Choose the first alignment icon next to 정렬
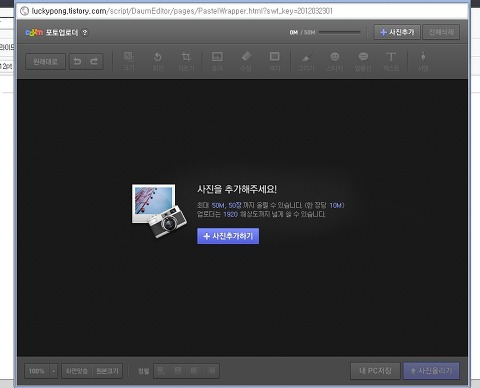The height and width of the screenshot is (388, 480). (x=161, y=370)
